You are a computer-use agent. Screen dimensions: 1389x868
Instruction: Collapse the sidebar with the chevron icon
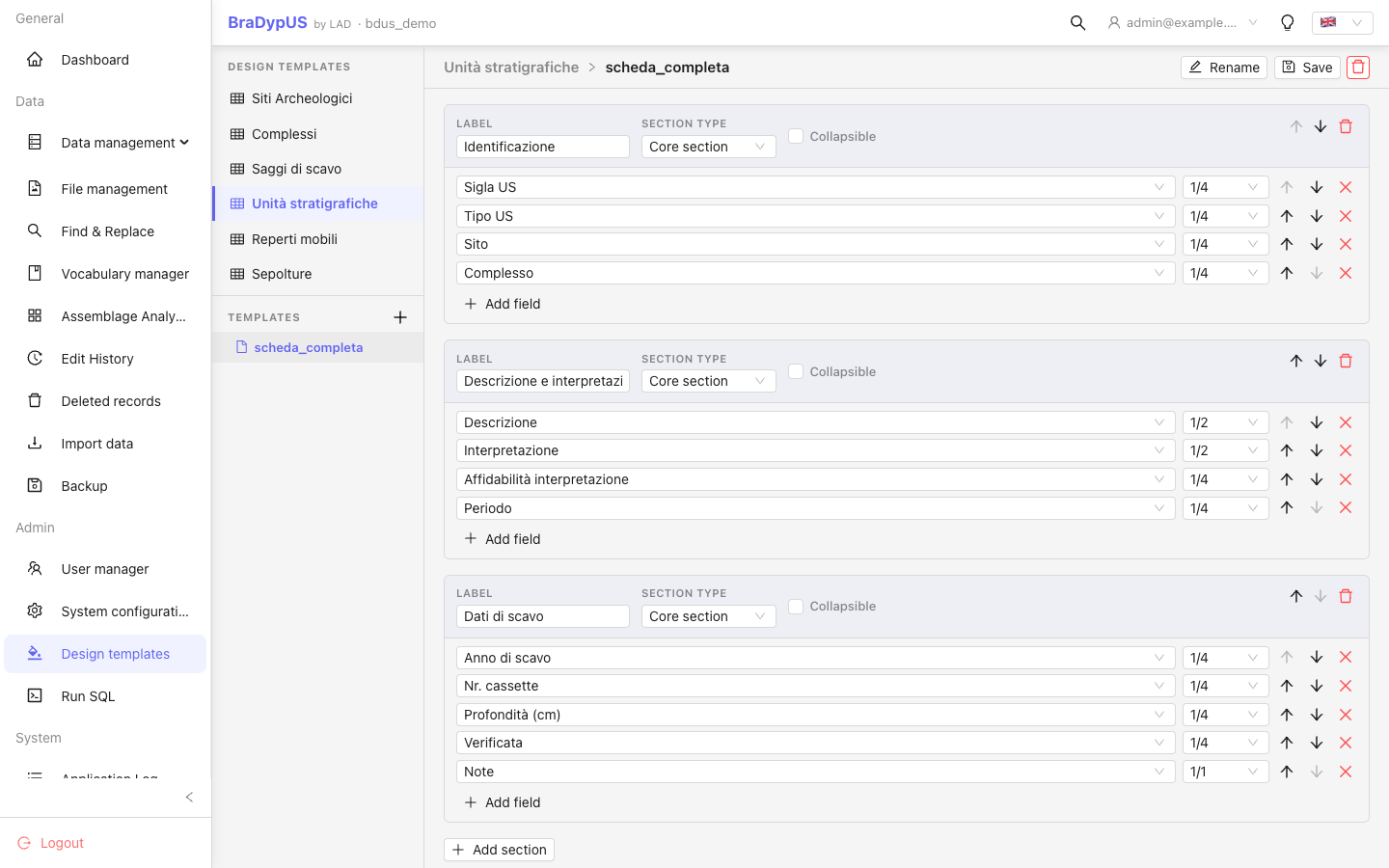point(189,797)
